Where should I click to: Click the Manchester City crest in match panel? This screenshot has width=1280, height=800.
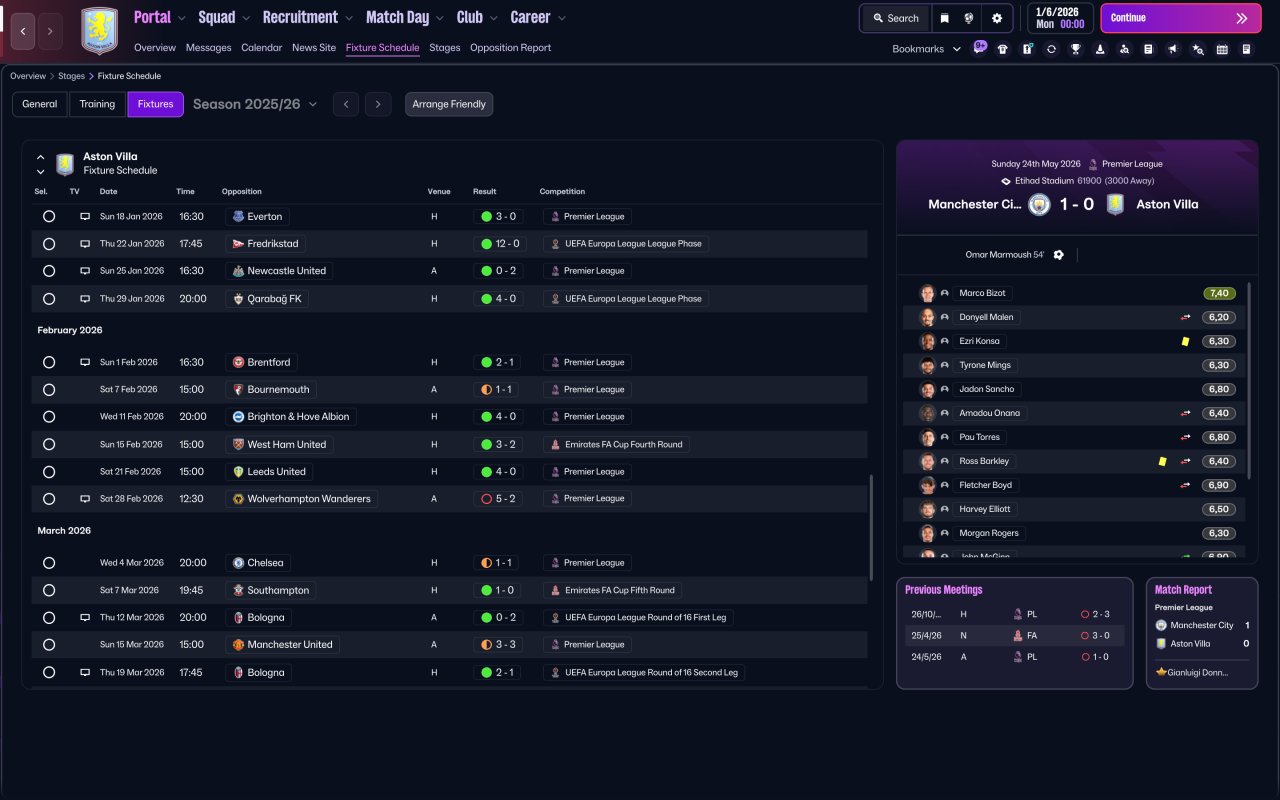click(1039, 204)
